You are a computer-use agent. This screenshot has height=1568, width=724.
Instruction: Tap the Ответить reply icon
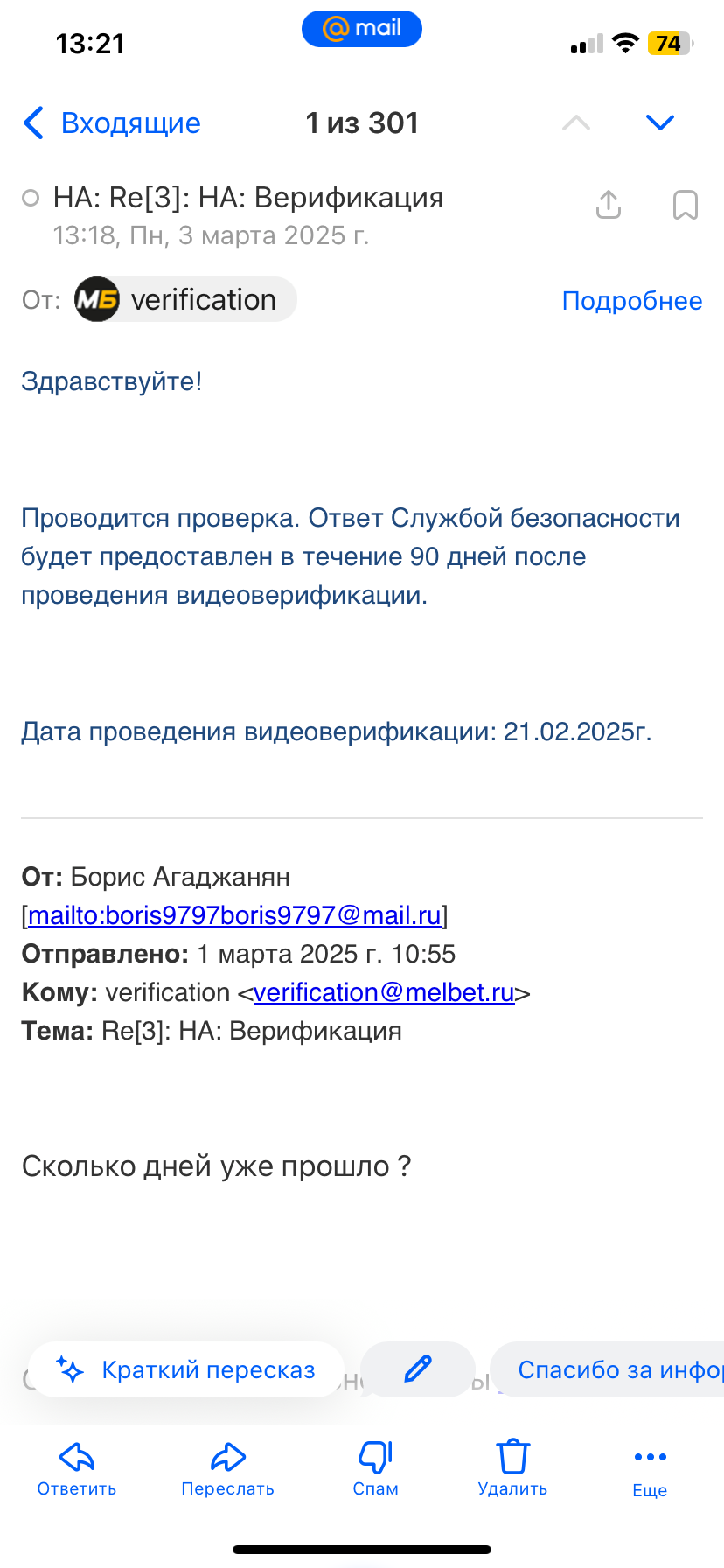tap(77, 1467)
